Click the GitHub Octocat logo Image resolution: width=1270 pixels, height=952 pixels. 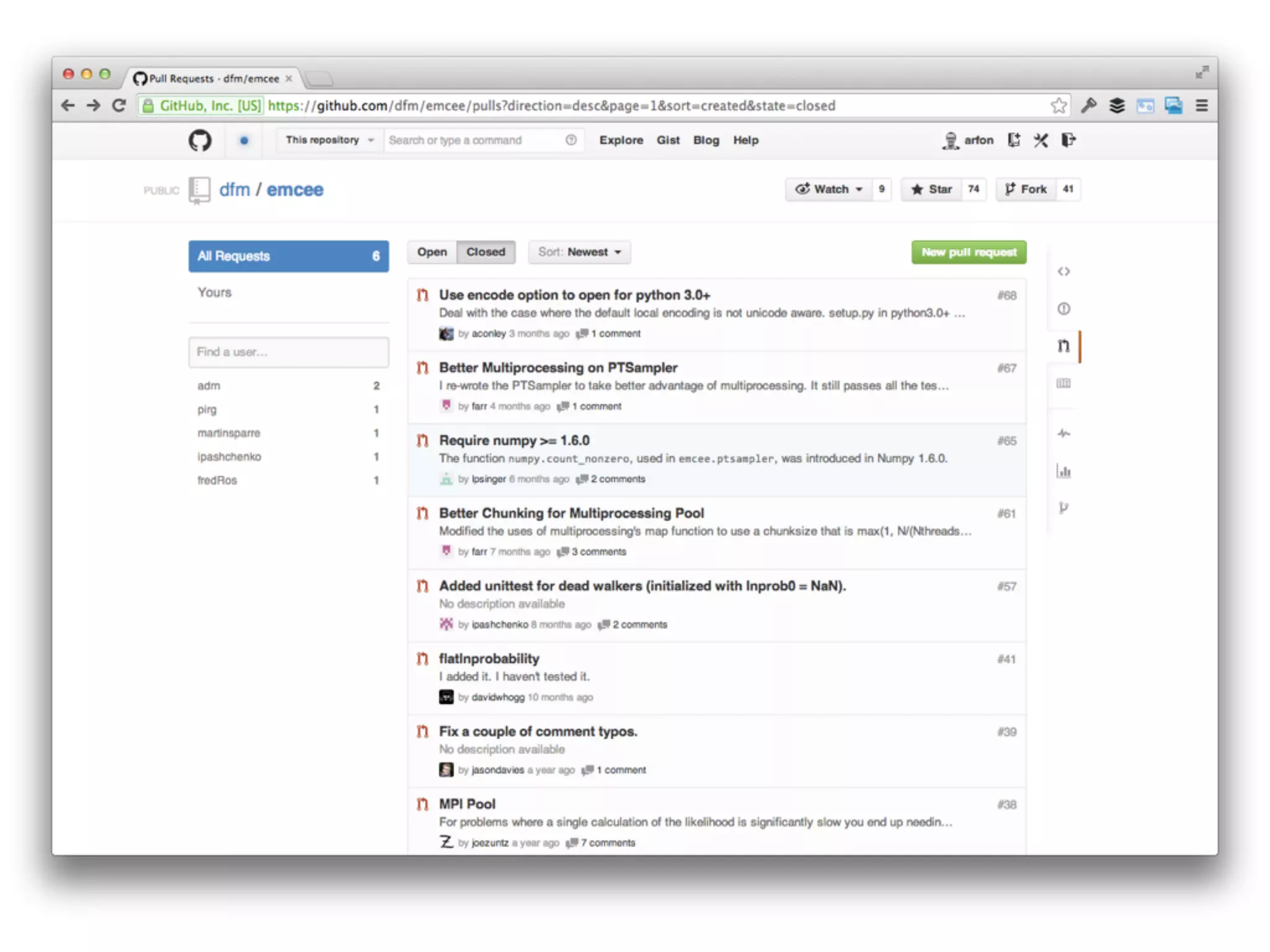pos(200,141)
